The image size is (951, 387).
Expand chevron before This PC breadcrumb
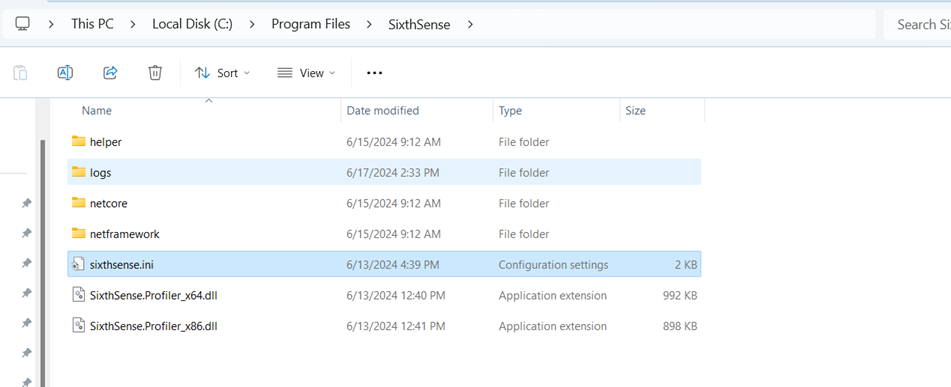[52, 24]
